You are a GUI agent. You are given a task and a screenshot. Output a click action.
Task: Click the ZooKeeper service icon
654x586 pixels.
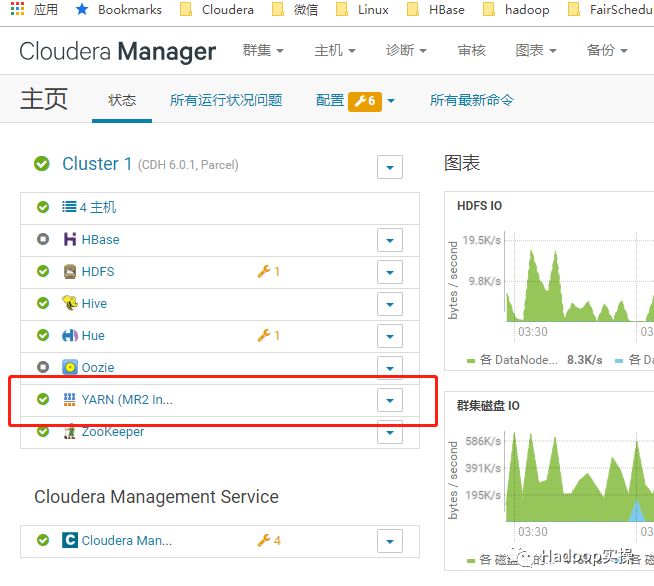(x=70, y=432)
